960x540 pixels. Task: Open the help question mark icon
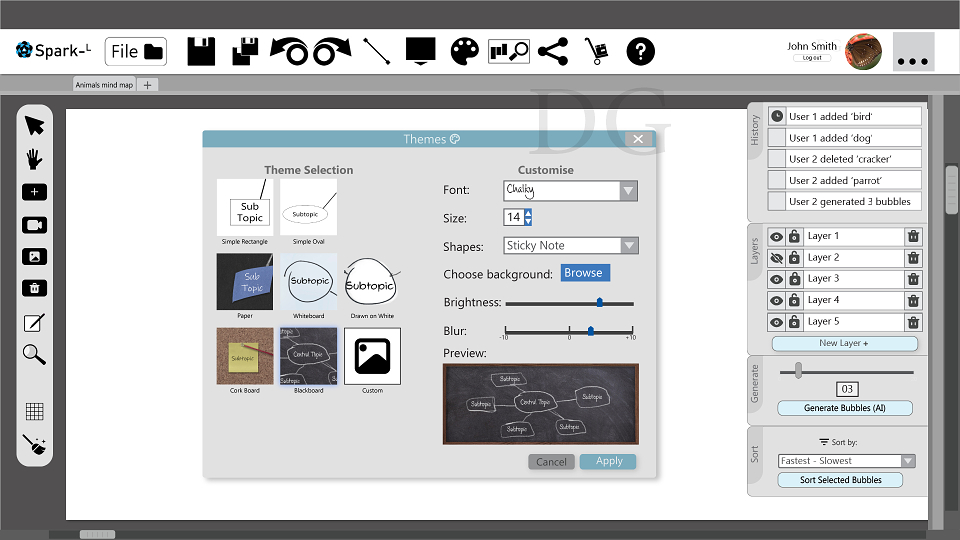point(640,51)
